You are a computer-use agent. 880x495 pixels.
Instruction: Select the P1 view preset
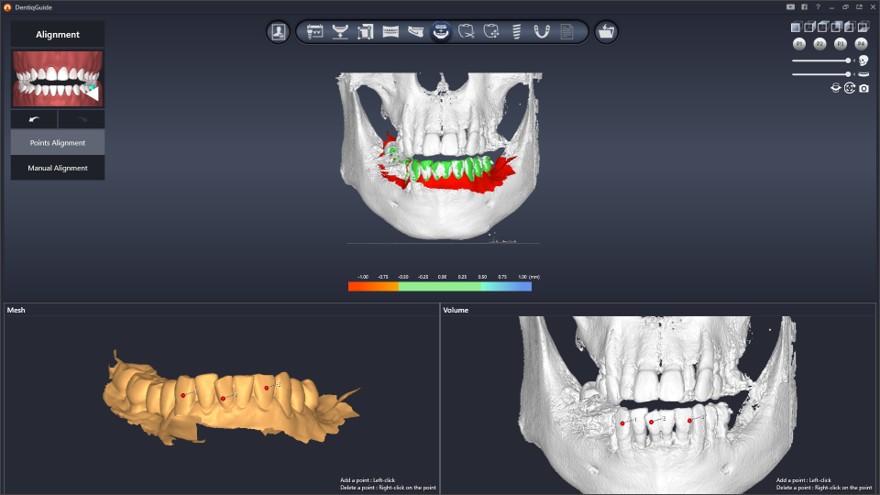pos(799,44)
